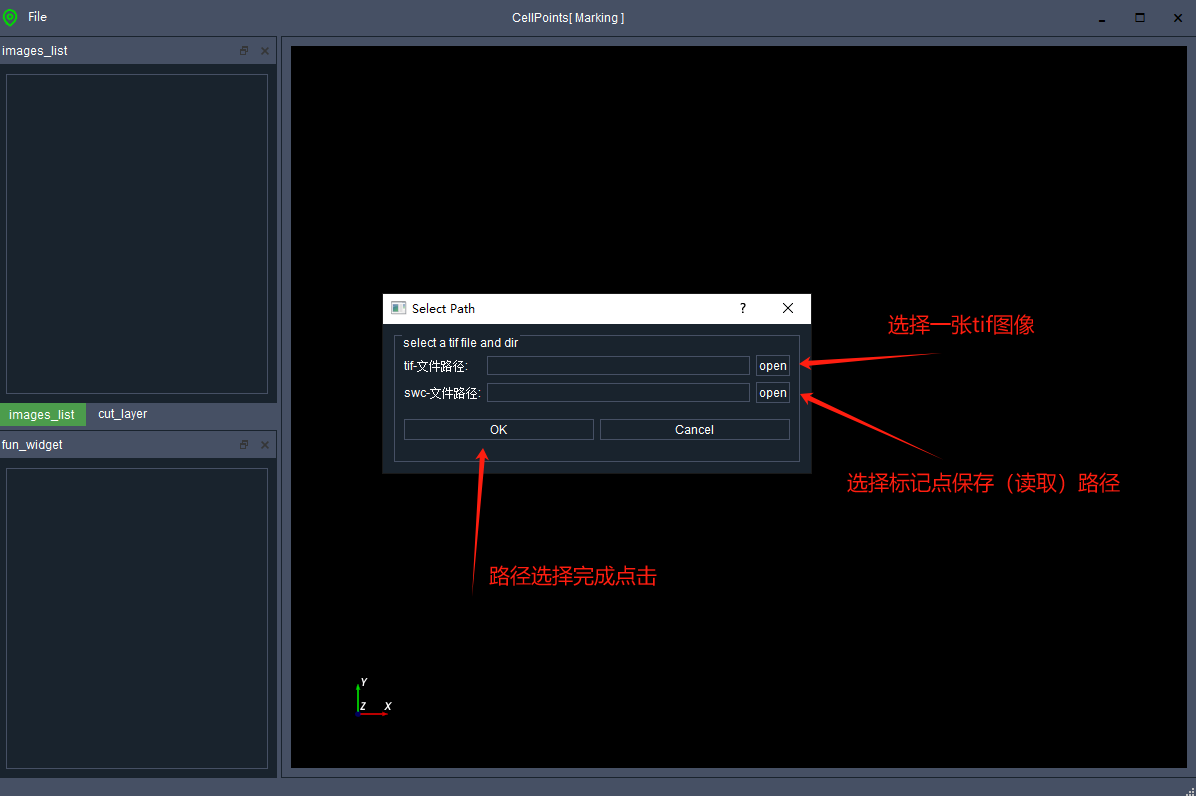The width and height of the screenshot is (1196, 796).
Task: Maximize the CellPoints window
Action: (1140, 18)
